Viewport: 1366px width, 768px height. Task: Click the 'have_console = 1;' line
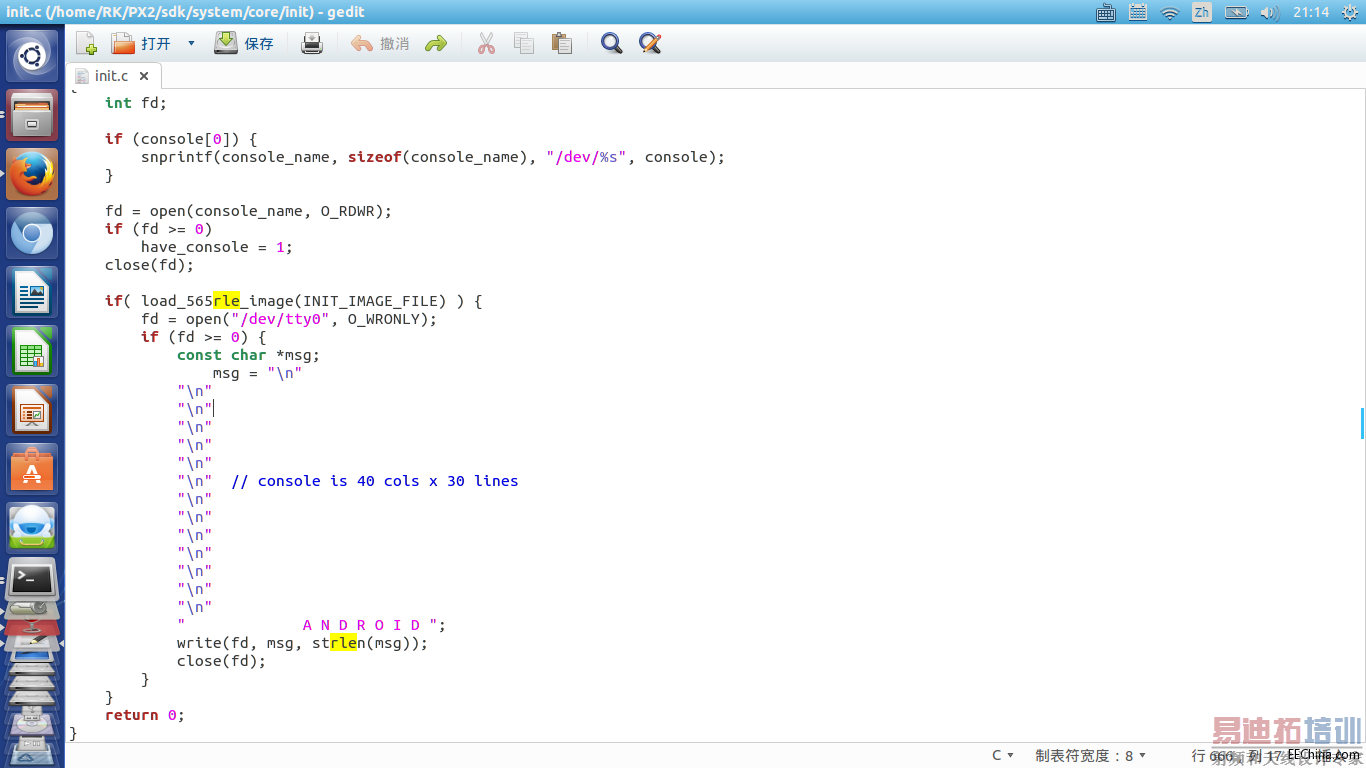tap(217, 247)
